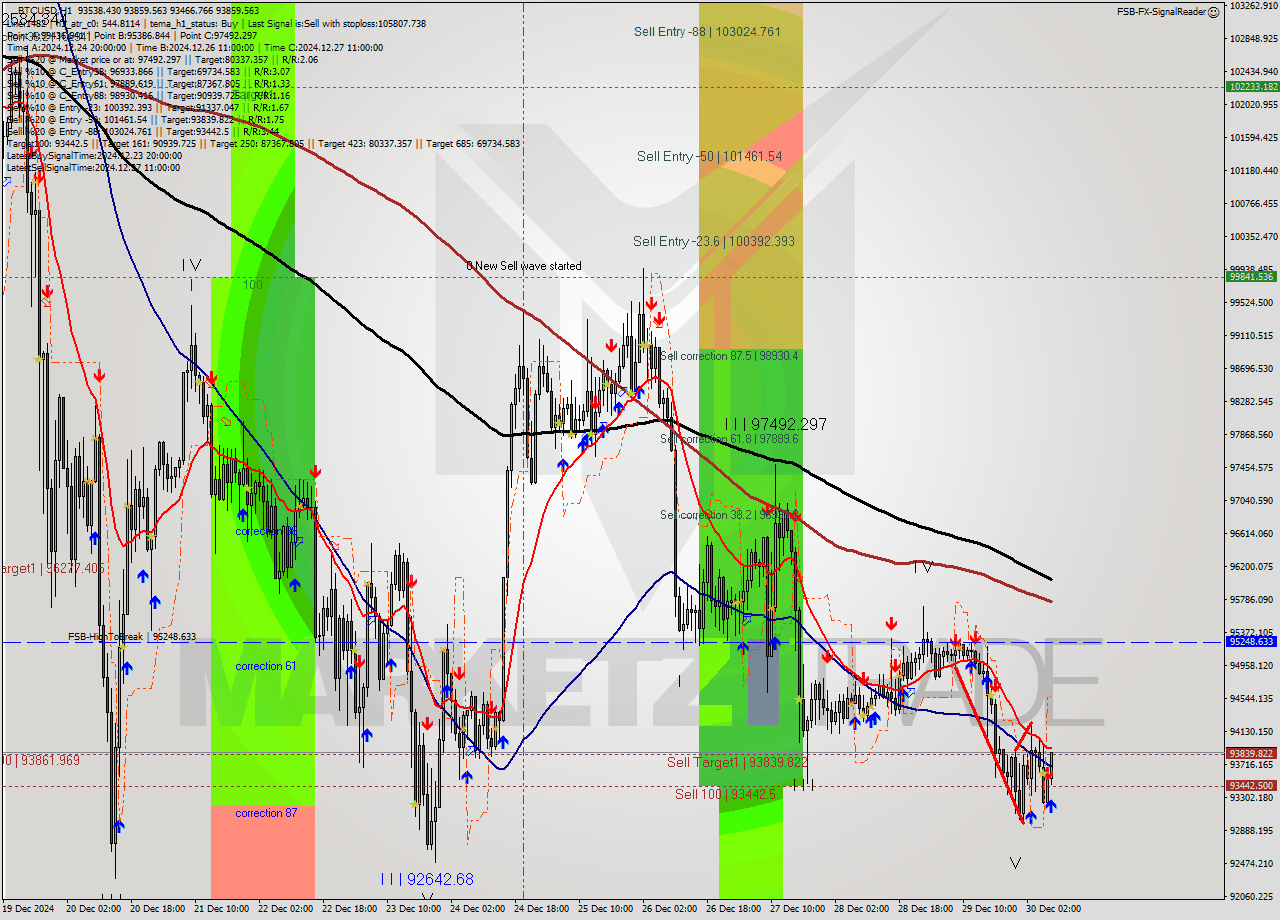The image size is (1280, 920).
Task: Click the 'Time C:2024.12.27 11:00:00' text
Action: 324,48
